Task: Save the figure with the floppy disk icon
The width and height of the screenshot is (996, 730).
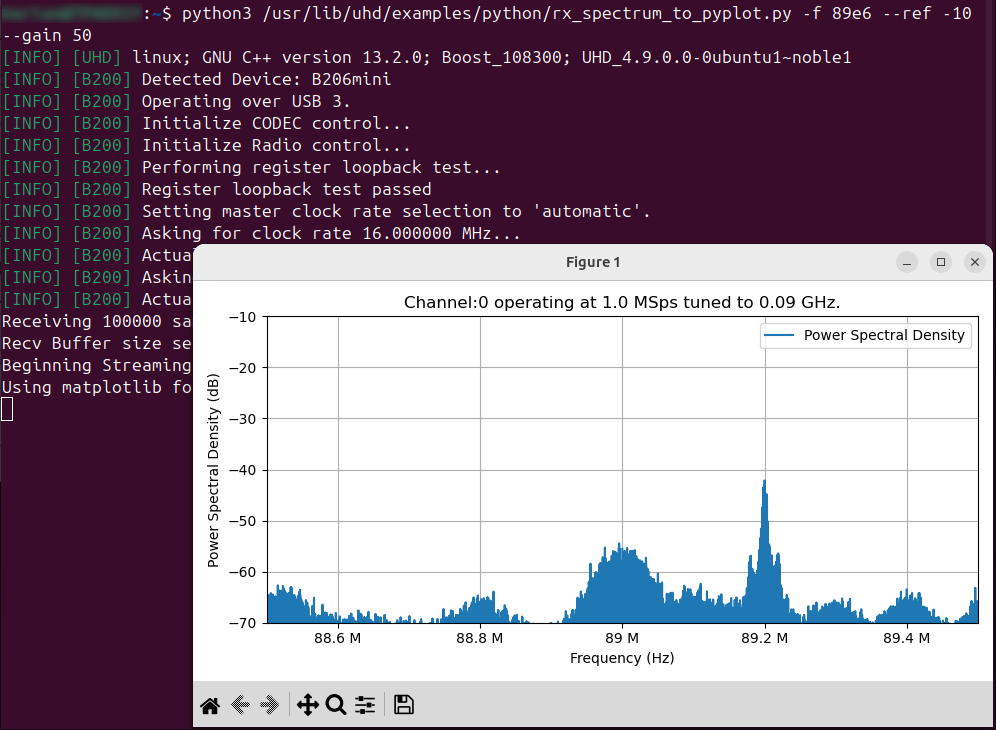Action: (404, 705)
